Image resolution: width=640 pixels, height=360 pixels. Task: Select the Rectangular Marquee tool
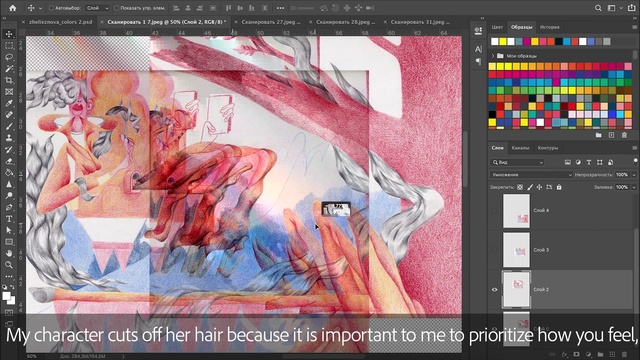[9, 46]
